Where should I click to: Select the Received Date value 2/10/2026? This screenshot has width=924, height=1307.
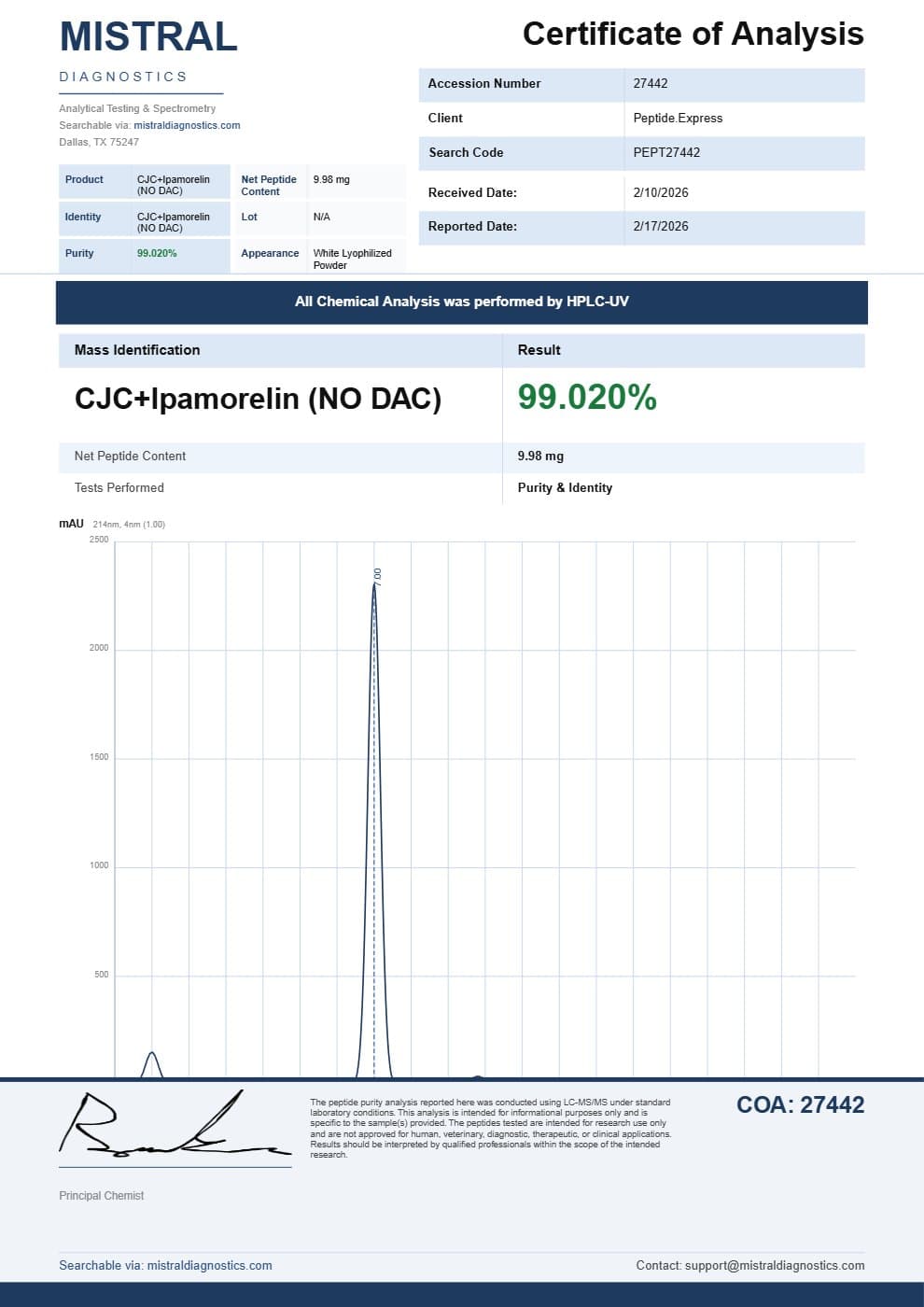(x=661, y=192)
